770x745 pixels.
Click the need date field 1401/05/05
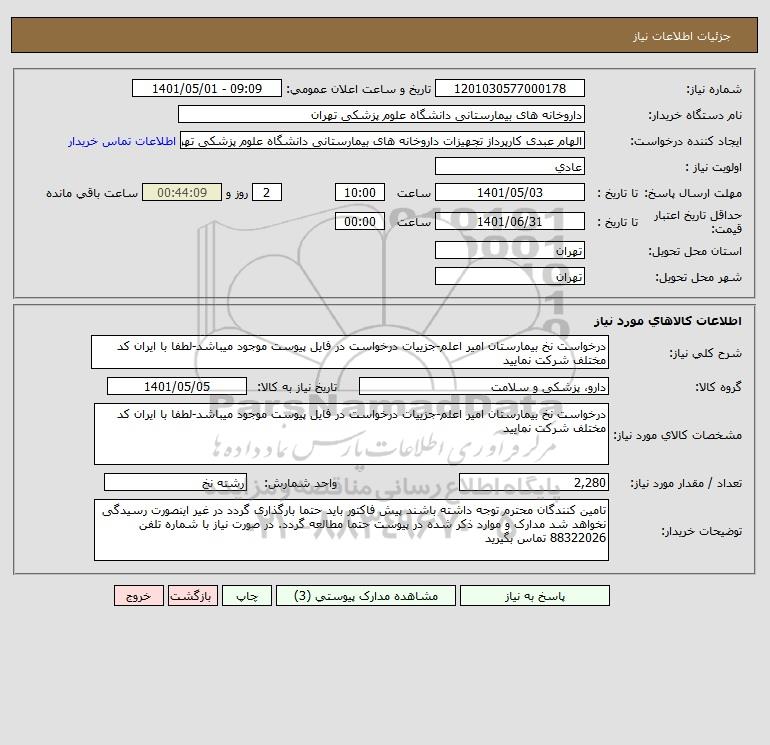(x=177, y=386)
